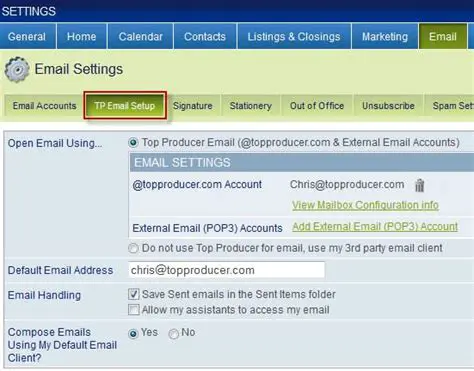Open the Unsubscribe sub-tab

pyautogui.click(x=388, y=106)
